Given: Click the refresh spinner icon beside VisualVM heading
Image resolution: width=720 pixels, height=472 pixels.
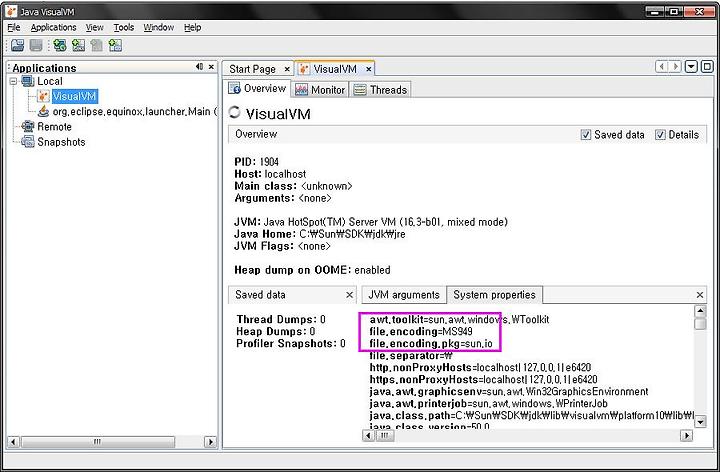Looking at the screenshot, I should pyautogui.click(x=235, y=112).
